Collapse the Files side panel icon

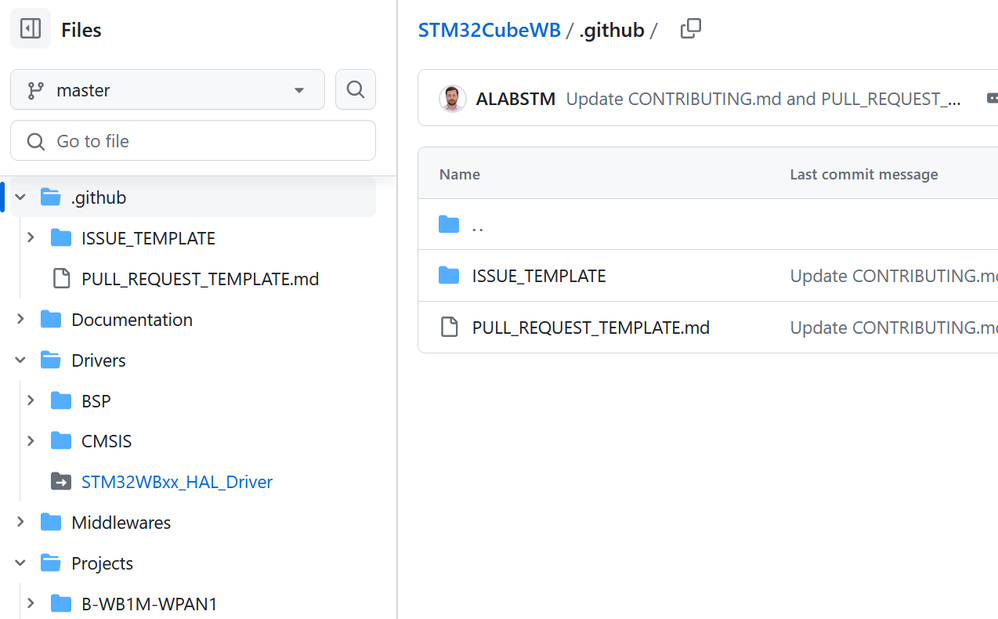click(30, 29)
